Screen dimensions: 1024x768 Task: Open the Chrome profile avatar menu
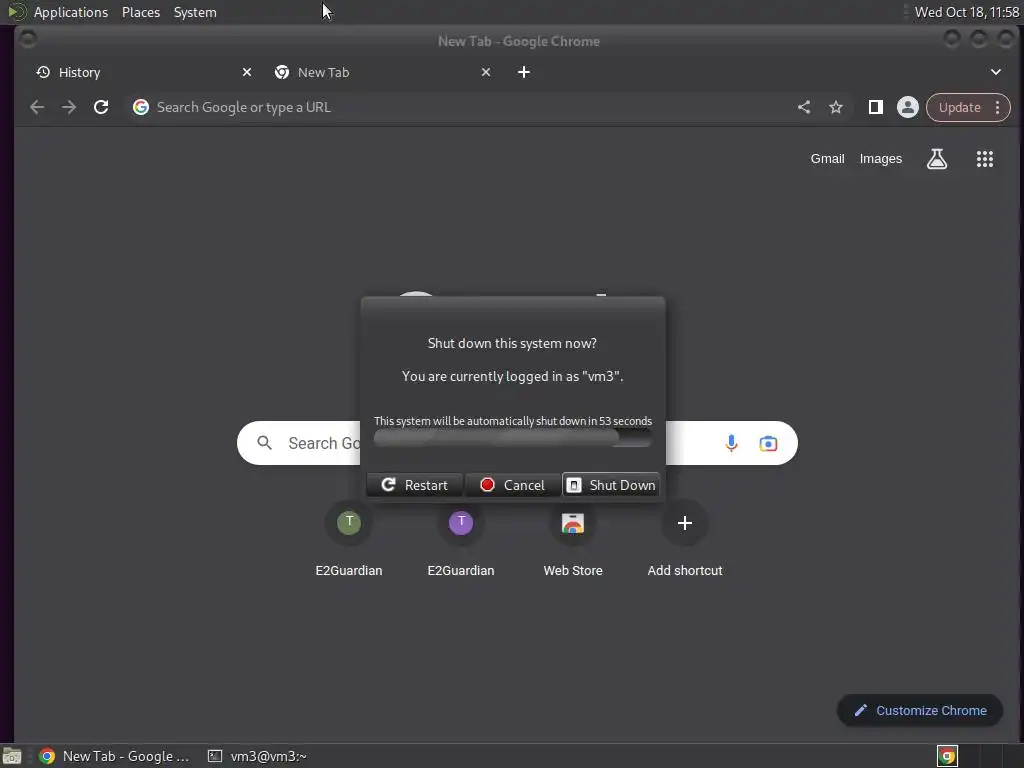tap(908, 107)
